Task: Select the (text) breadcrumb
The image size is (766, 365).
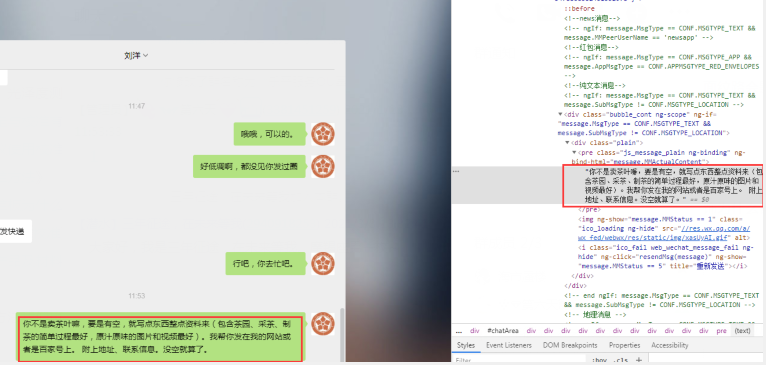Action: 743,331
